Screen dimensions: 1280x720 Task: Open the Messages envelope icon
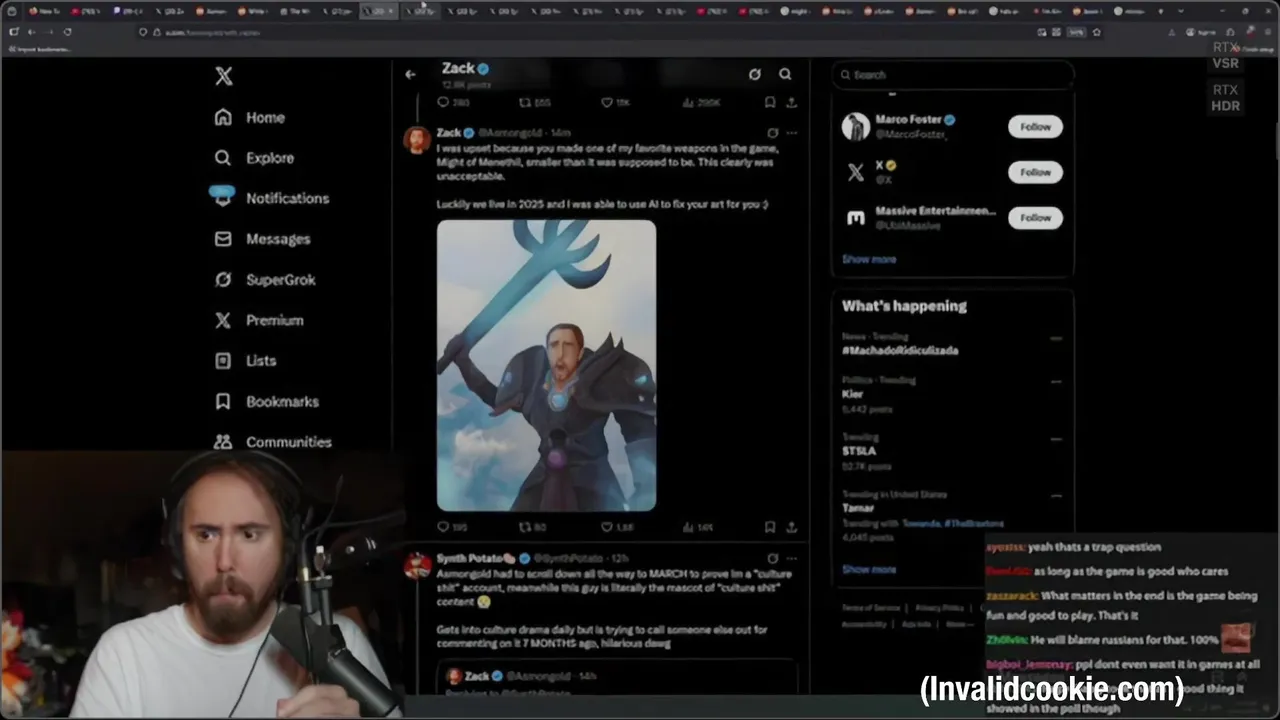pos(223,239)
